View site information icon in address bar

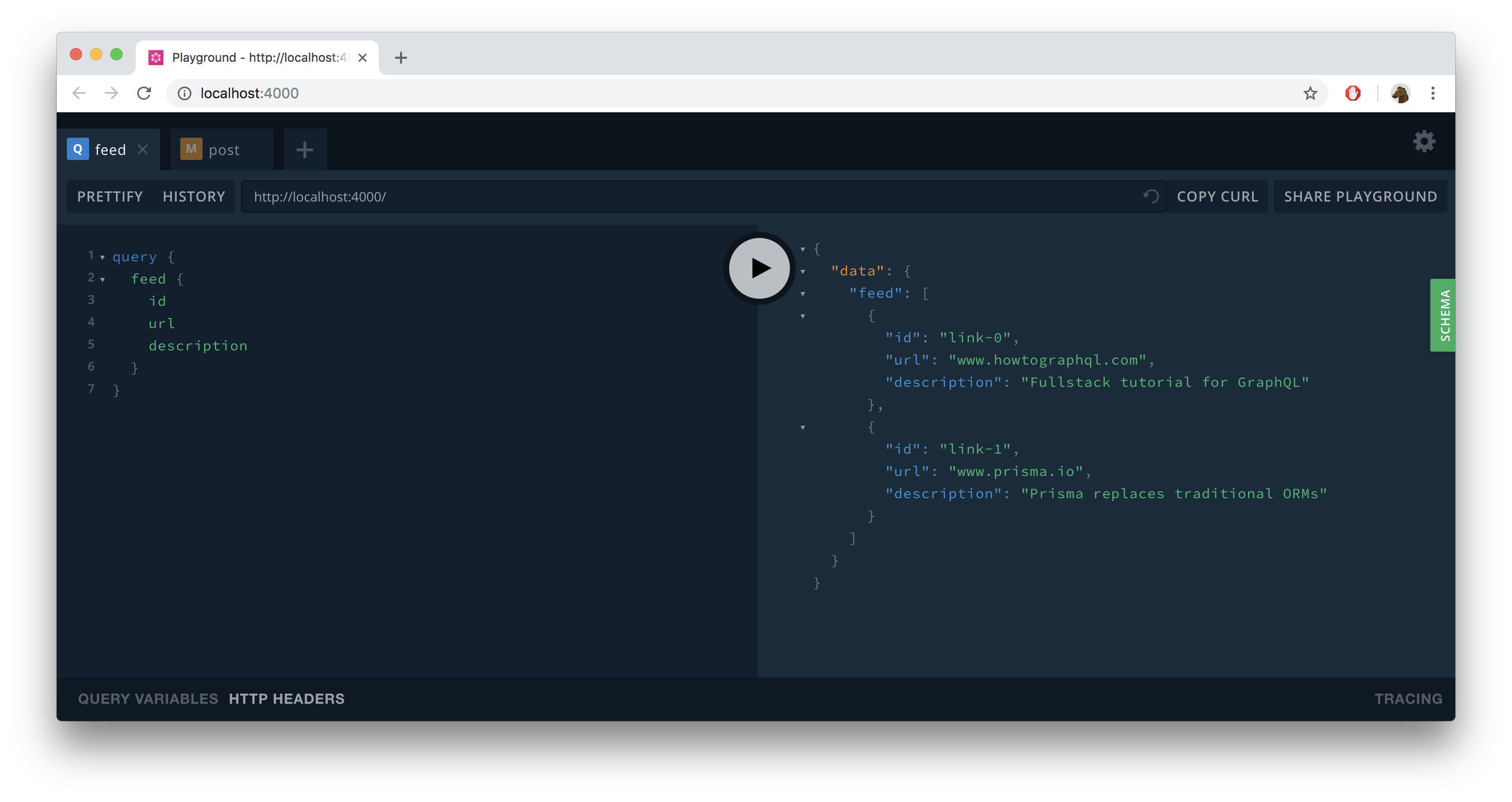pyautogui.click(x=184, y=93)
